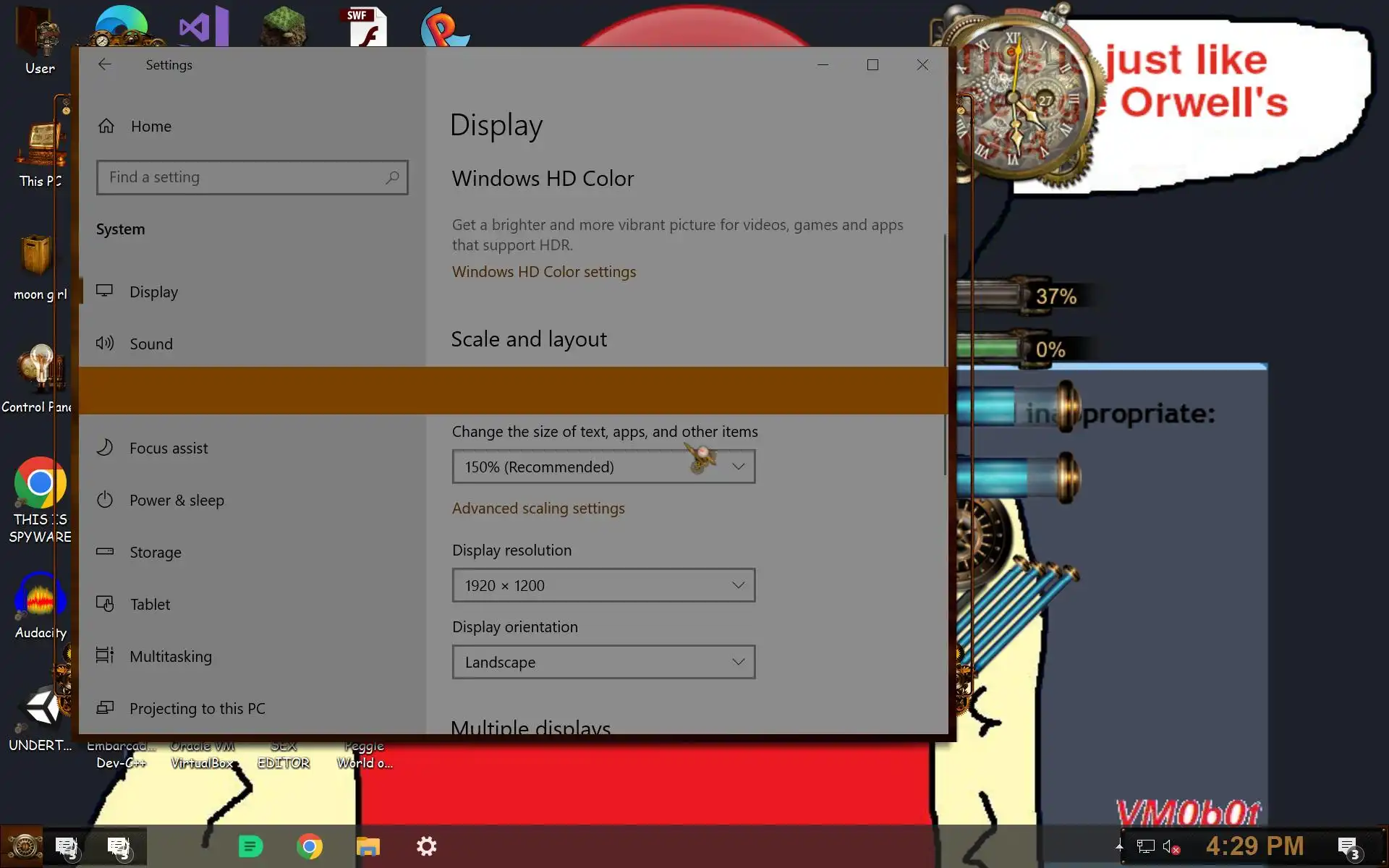This screenshot has width=1389, height=868.
Task: Open the Tablet settings page
Action: pos(150,604)
